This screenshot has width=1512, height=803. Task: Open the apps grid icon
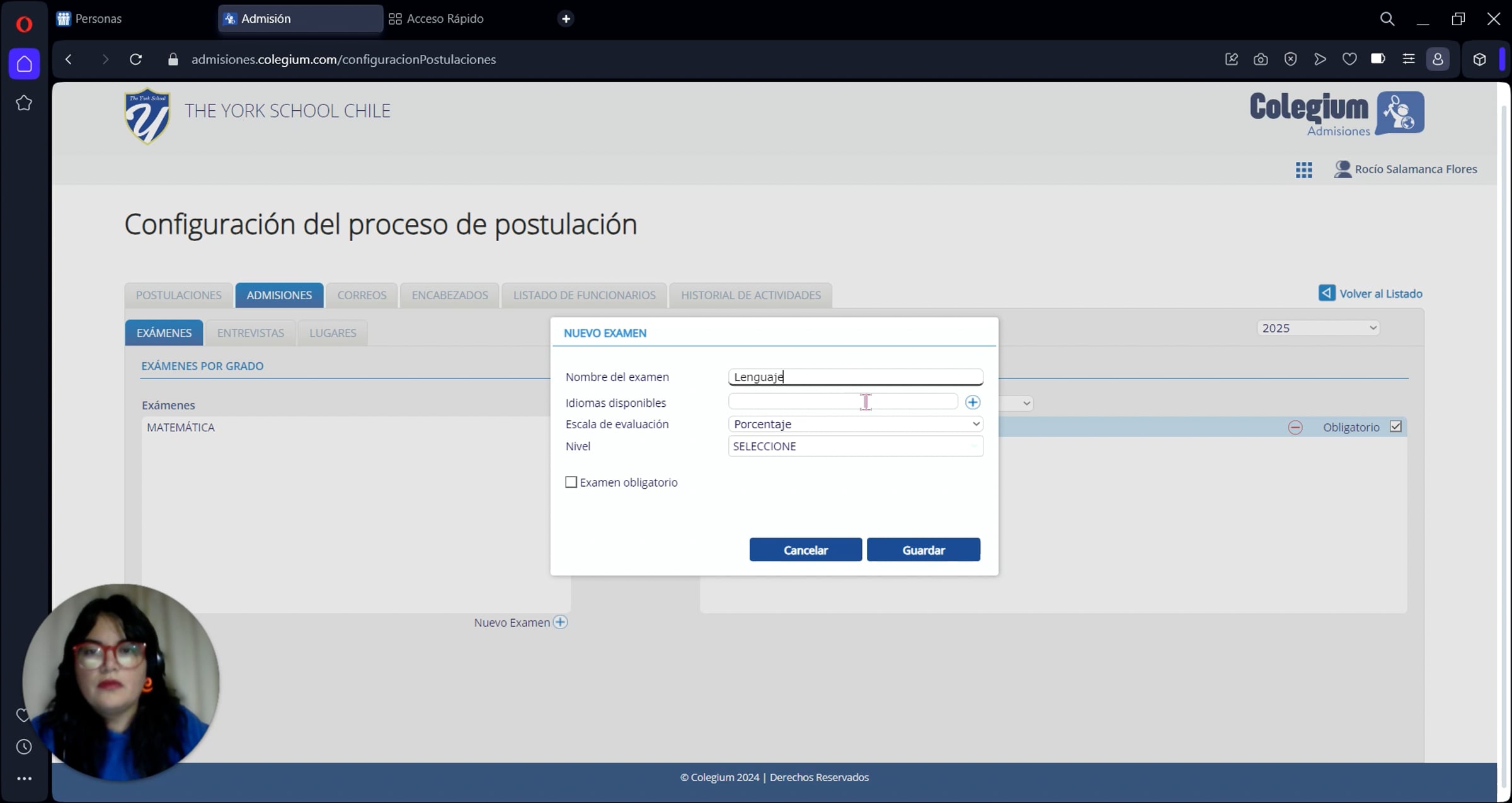1303,169
